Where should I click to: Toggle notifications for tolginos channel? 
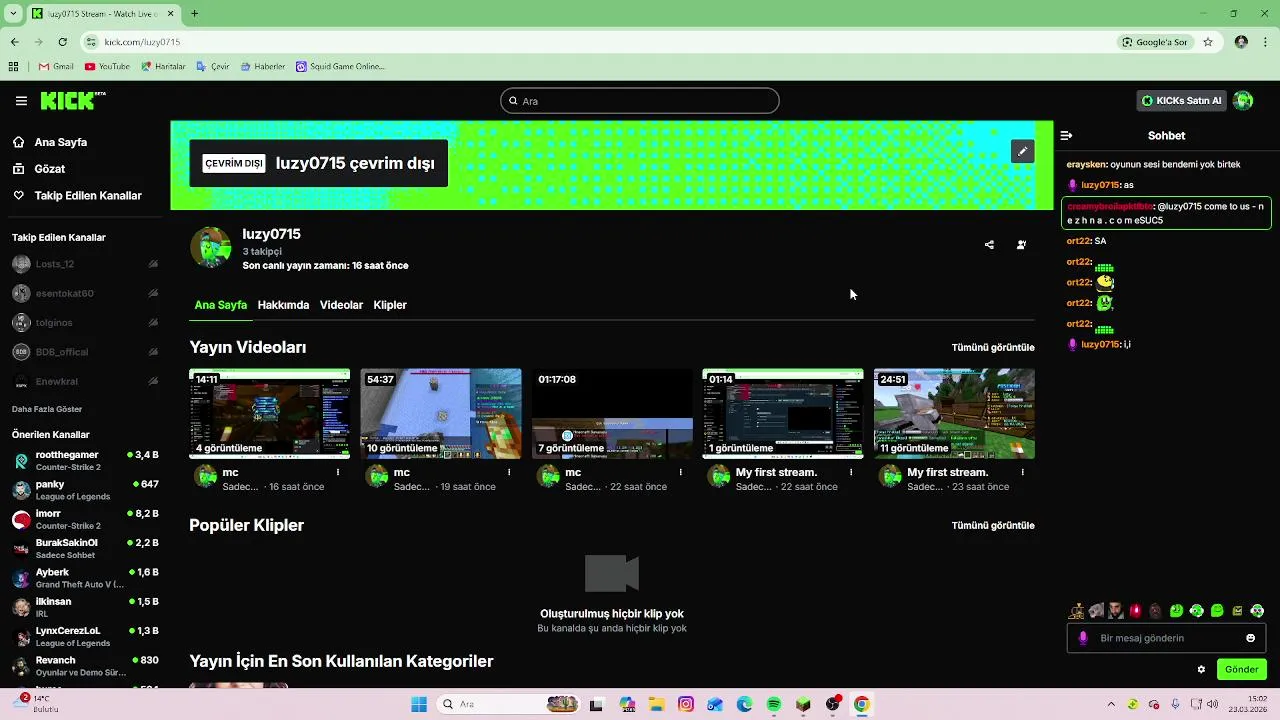153,323
